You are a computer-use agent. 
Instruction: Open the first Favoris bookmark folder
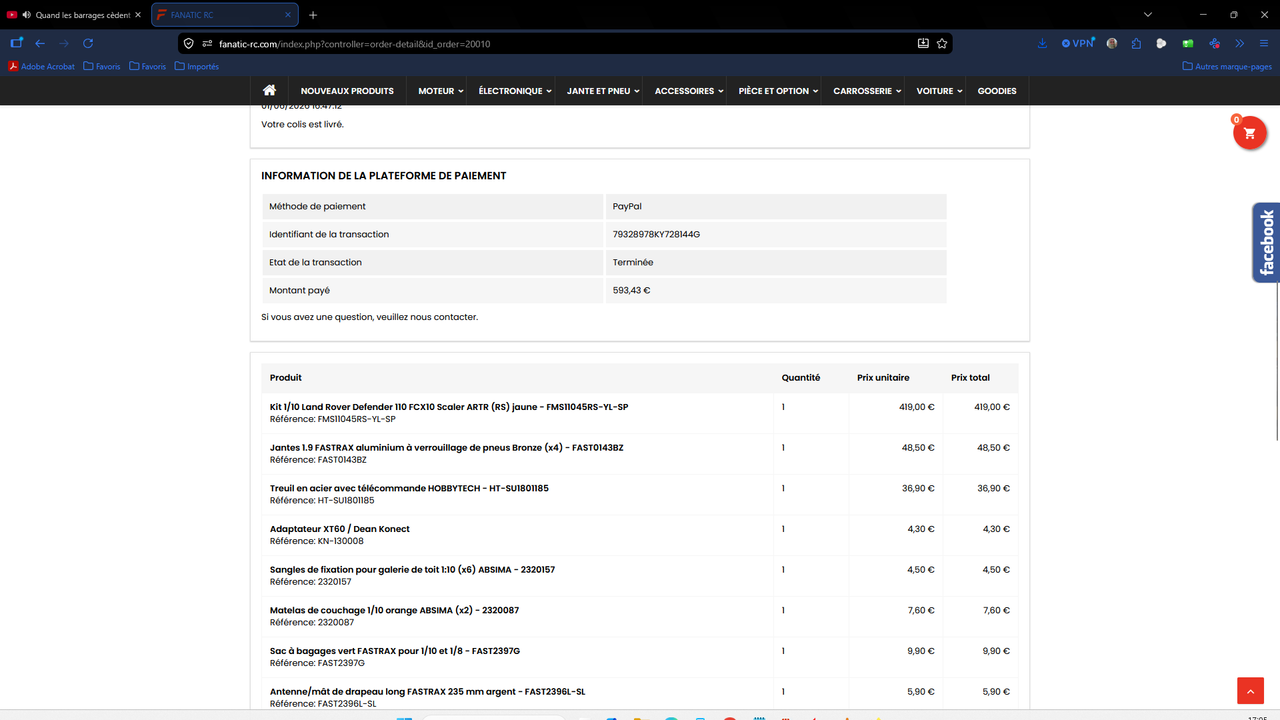102,66
